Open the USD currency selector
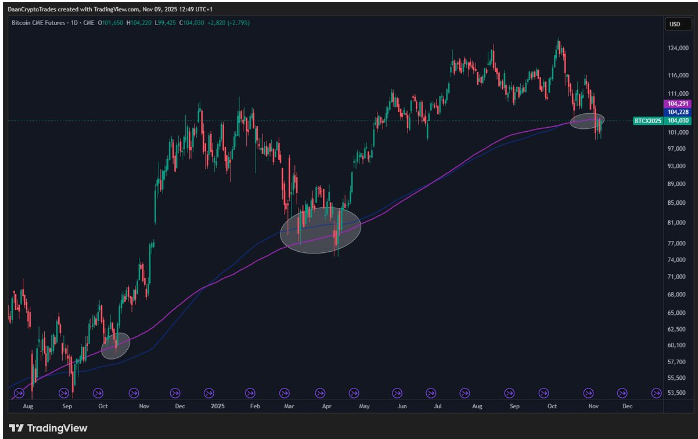The width and height of the screenshot is (698, 439). click(x=674, y=24)
